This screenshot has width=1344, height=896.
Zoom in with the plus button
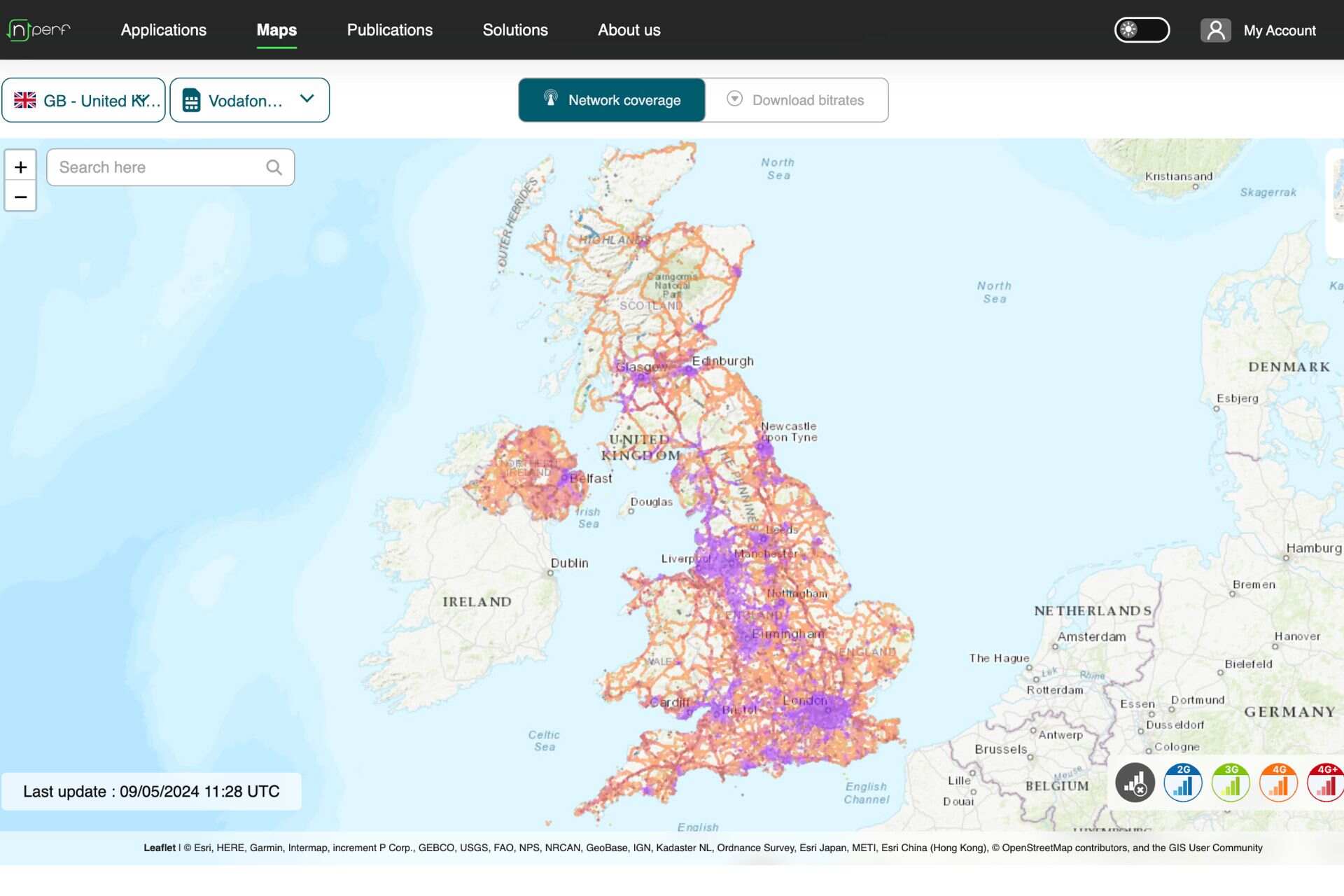(20, 167)
